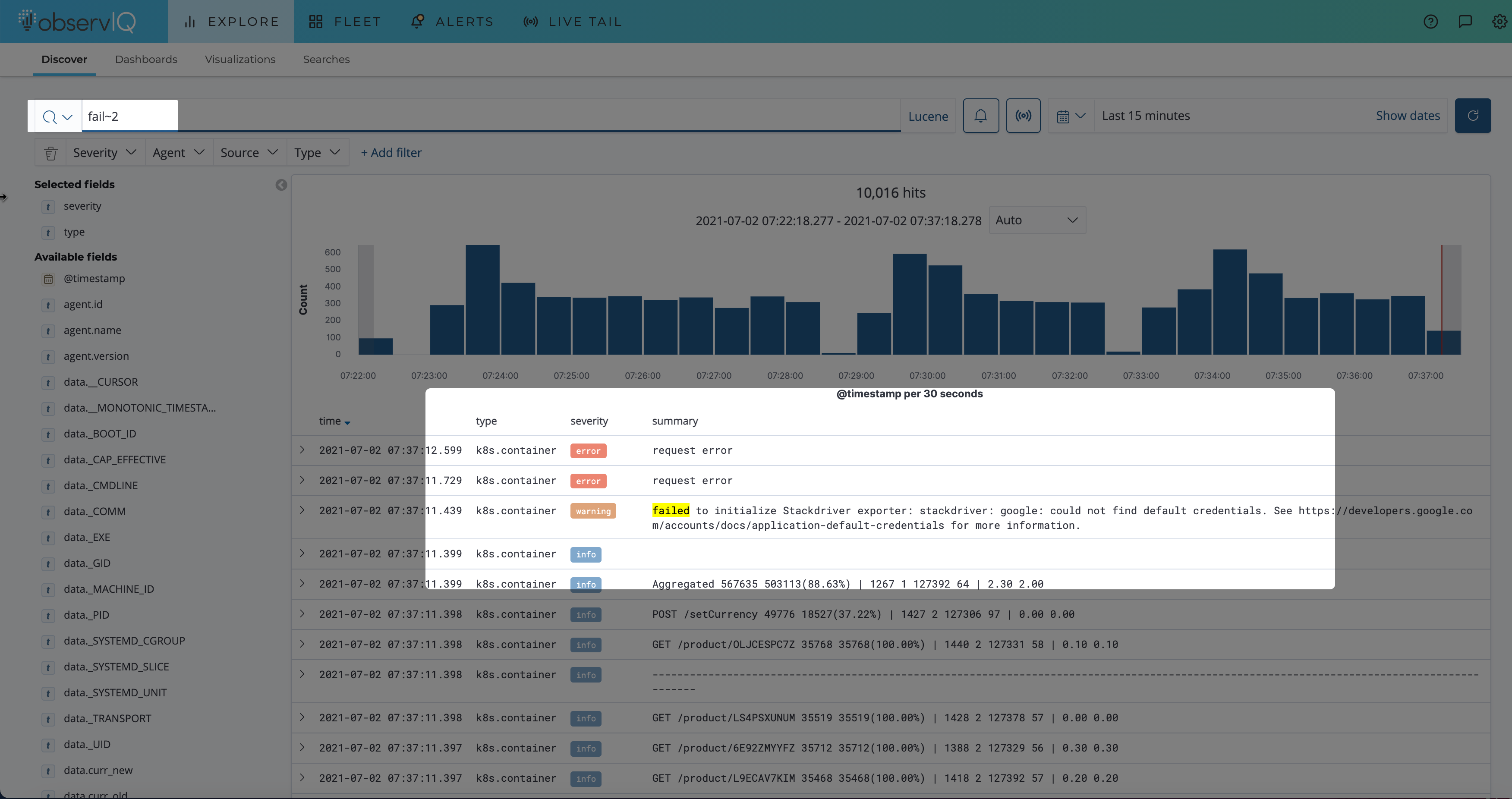
Task: Click the Add filter link
Action: [x=391, y=153]
